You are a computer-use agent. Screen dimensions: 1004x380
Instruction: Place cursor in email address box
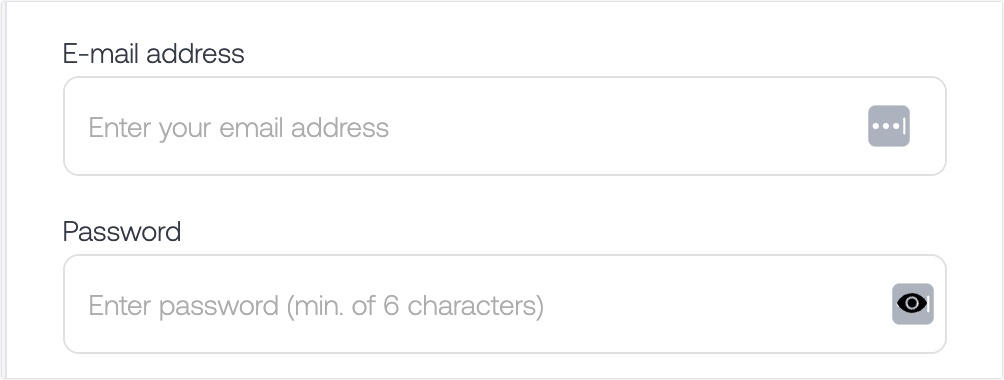tap(505, 126)
